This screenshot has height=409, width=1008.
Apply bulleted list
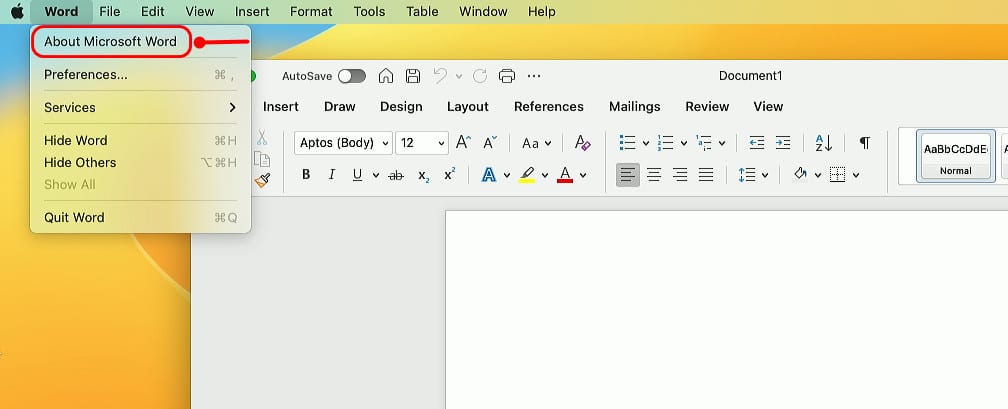627,143
